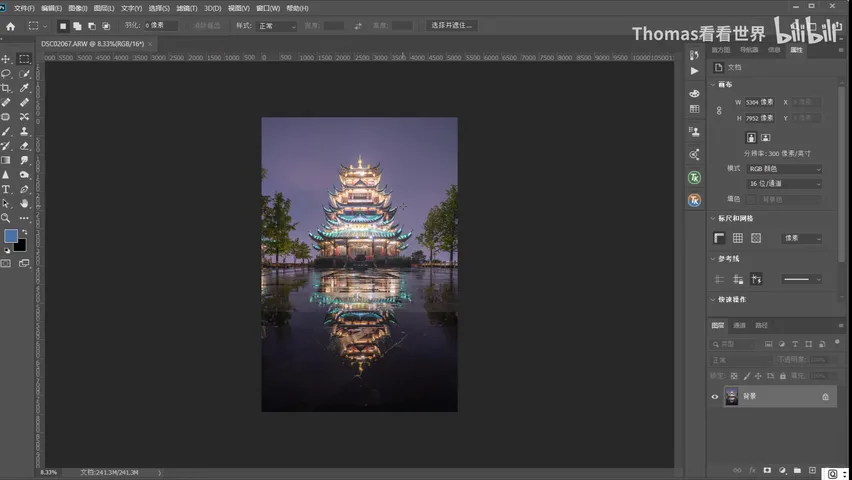The height and width of the screenshot is (480, 852).
Task: Toggle visibility of the 背景 layer
Action: [x=715, y=396]
